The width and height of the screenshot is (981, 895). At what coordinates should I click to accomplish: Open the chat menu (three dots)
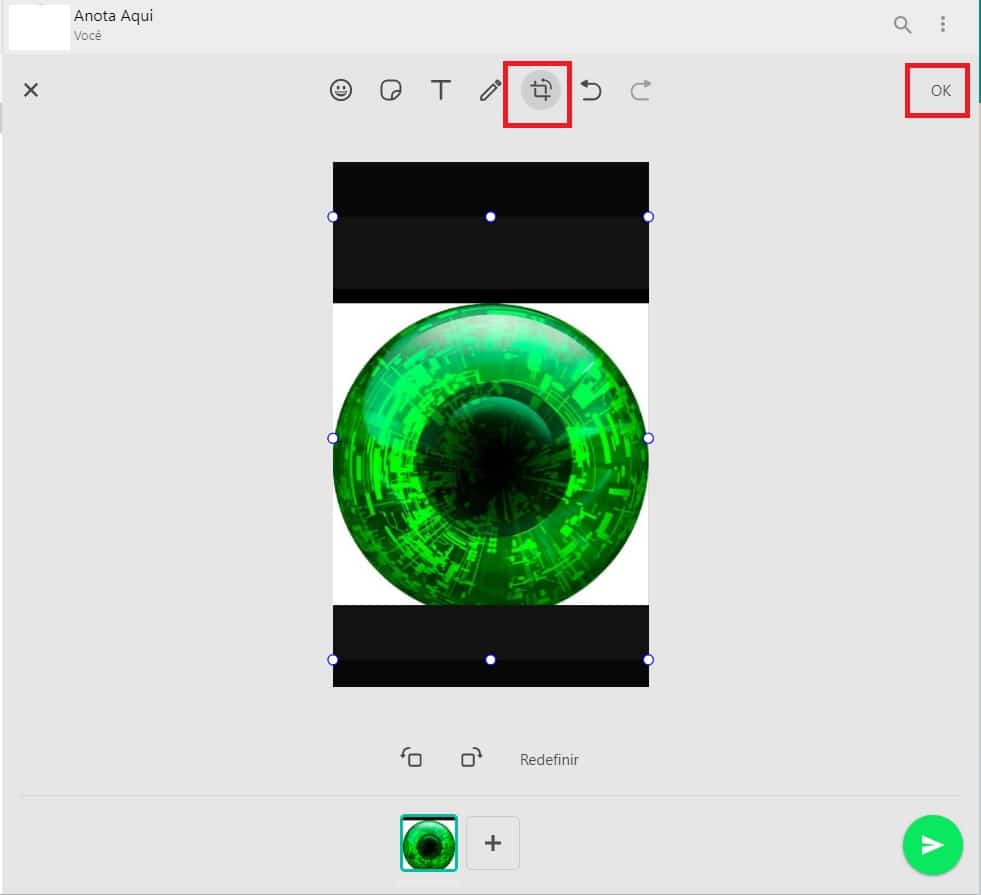(x=942, y=24)
